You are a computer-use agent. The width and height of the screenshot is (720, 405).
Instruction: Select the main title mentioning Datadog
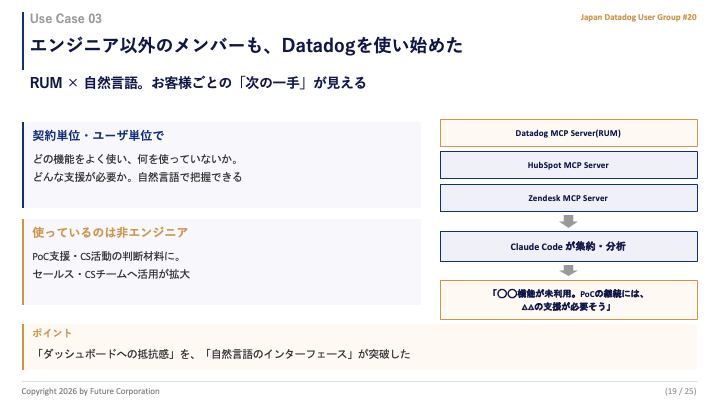246,45
